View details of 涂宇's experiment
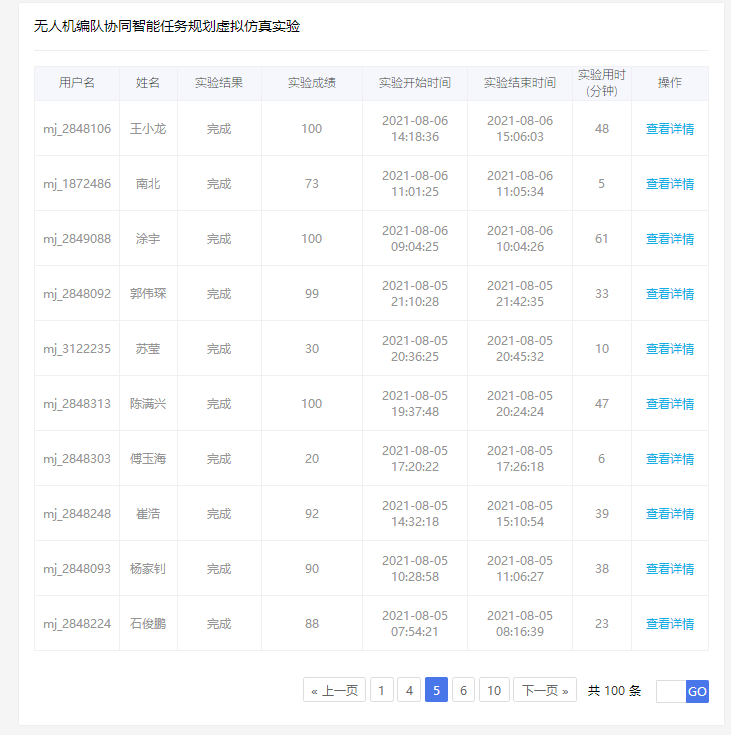The width and height of the screenshot is (731, 735). [x=669, y=239]
